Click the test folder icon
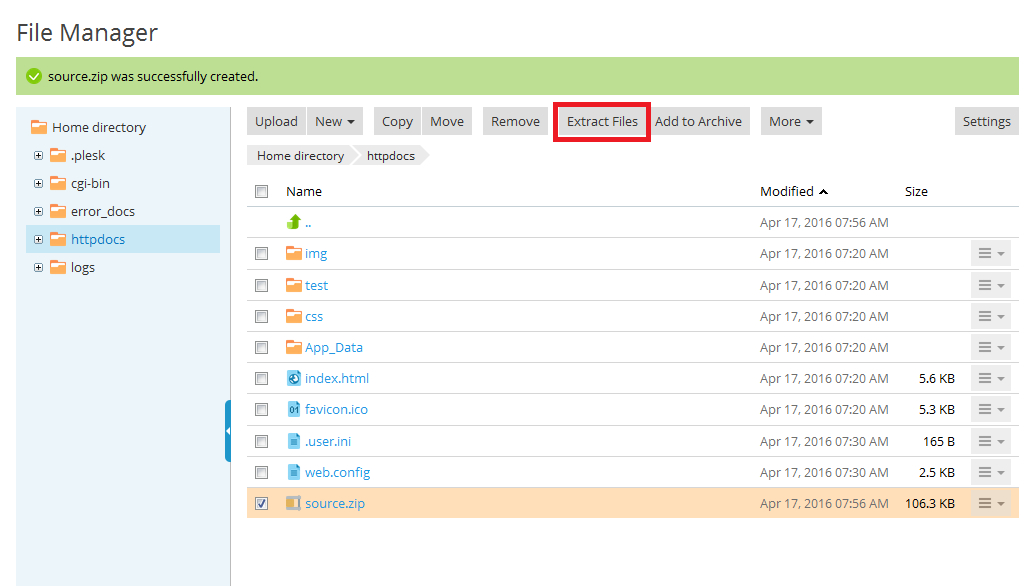This screenshot has height=586, width=1029. [293, 285]
